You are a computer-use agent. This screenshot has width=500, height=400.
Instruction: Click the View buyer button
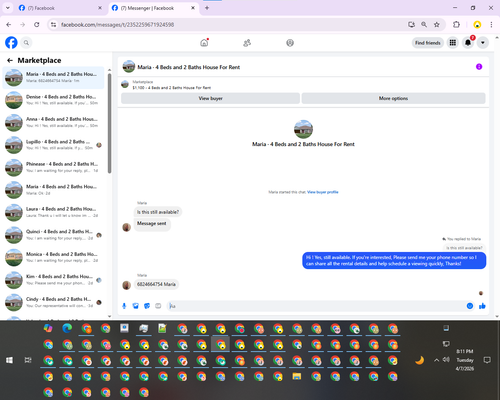210,98
